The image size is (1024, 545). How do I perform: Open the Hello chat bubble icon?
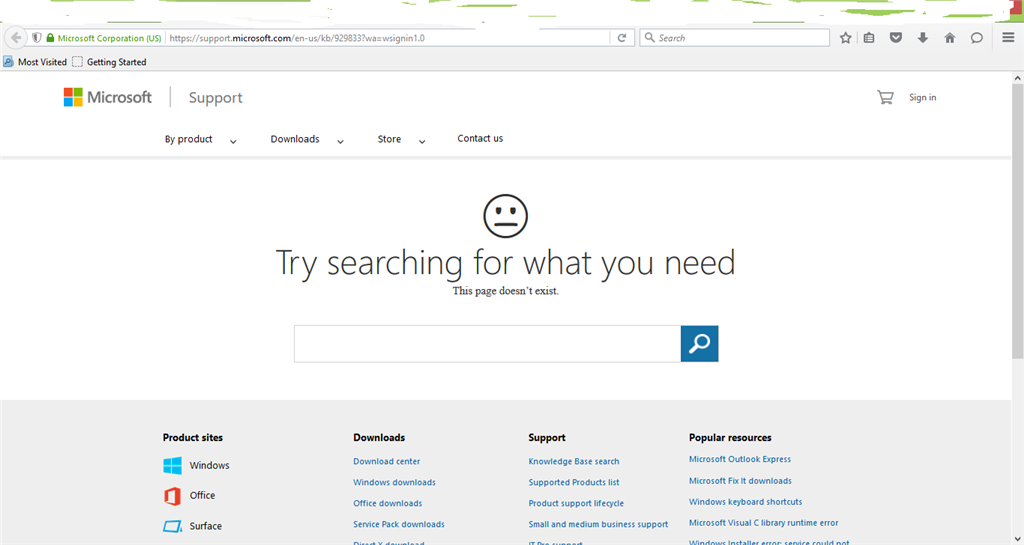coord(976,38)
